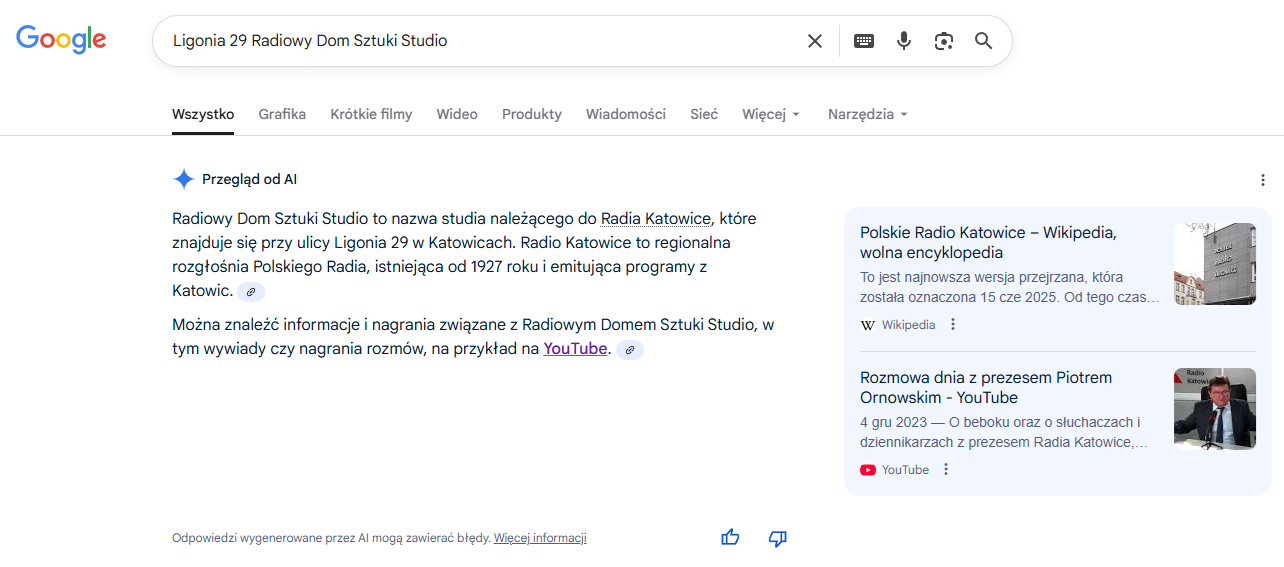Search by image with camera icon
This screenshot has width=1284, height=567.
click(944, 41)
